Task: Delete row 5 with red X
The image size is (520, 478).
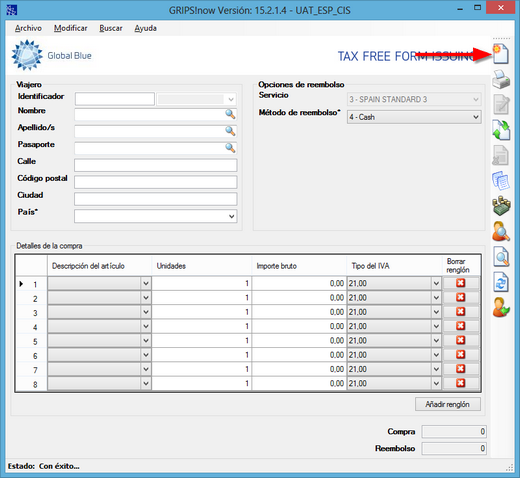Action: (x=461, y=340)
